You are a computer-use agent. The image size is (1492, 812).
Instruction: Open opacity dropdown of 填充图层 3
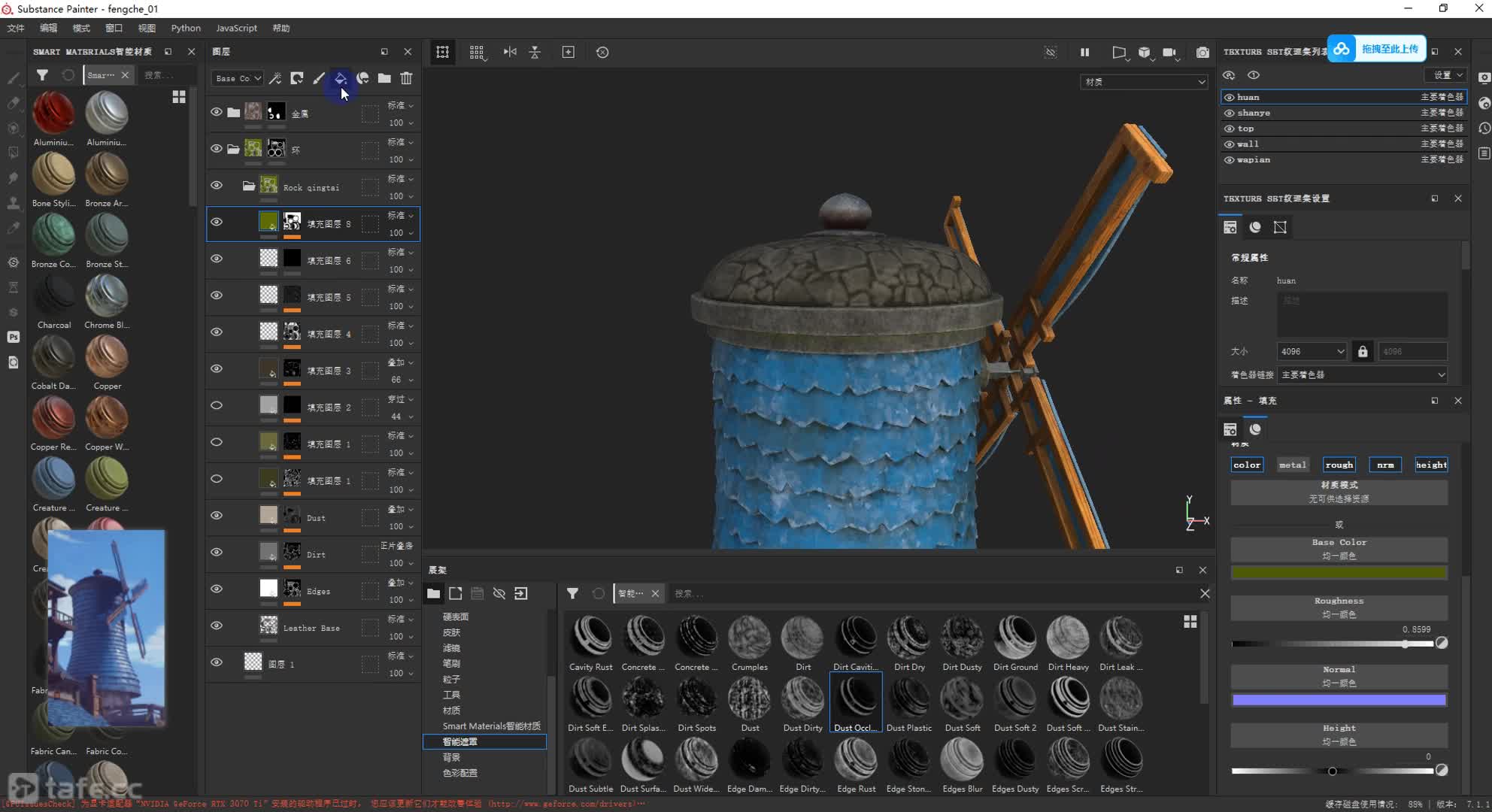tap(400, 380)
